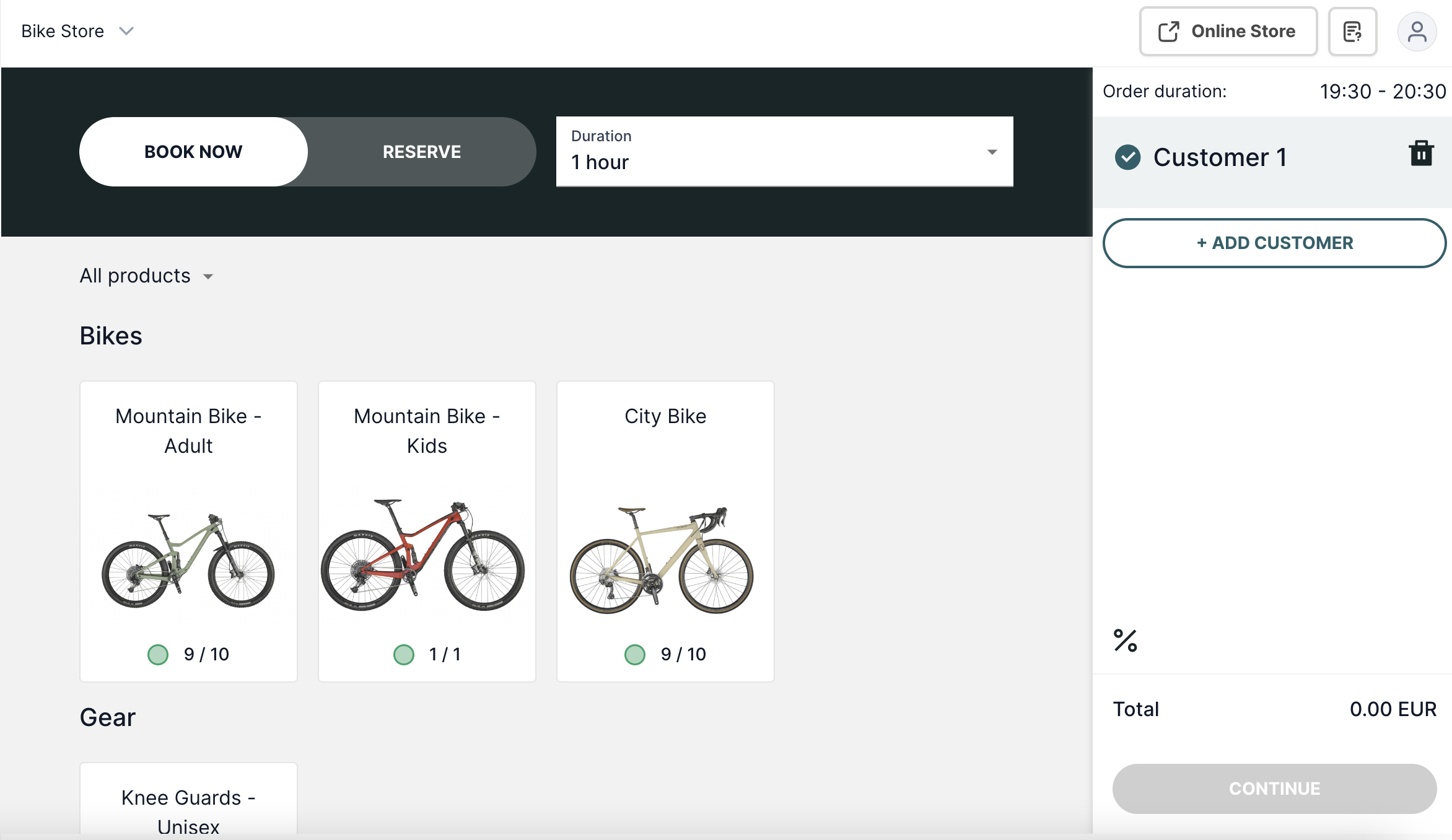This screenshot has height=840, width=1452.
Task: Select Customer 1 in the order panel
Action: pos(1220,157)
